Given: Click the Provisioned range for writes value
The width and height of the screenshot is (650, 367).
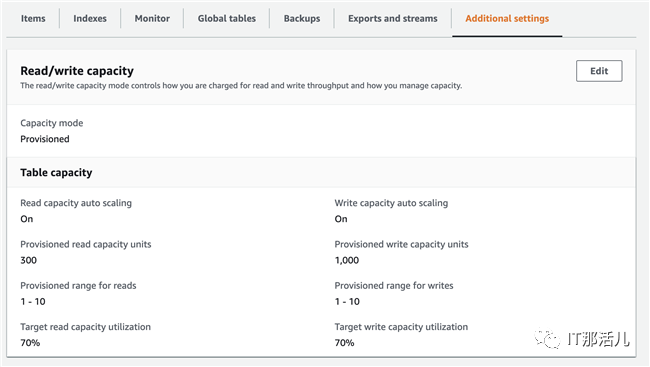Looking at the screenshot, I should (x=347, y=301).
